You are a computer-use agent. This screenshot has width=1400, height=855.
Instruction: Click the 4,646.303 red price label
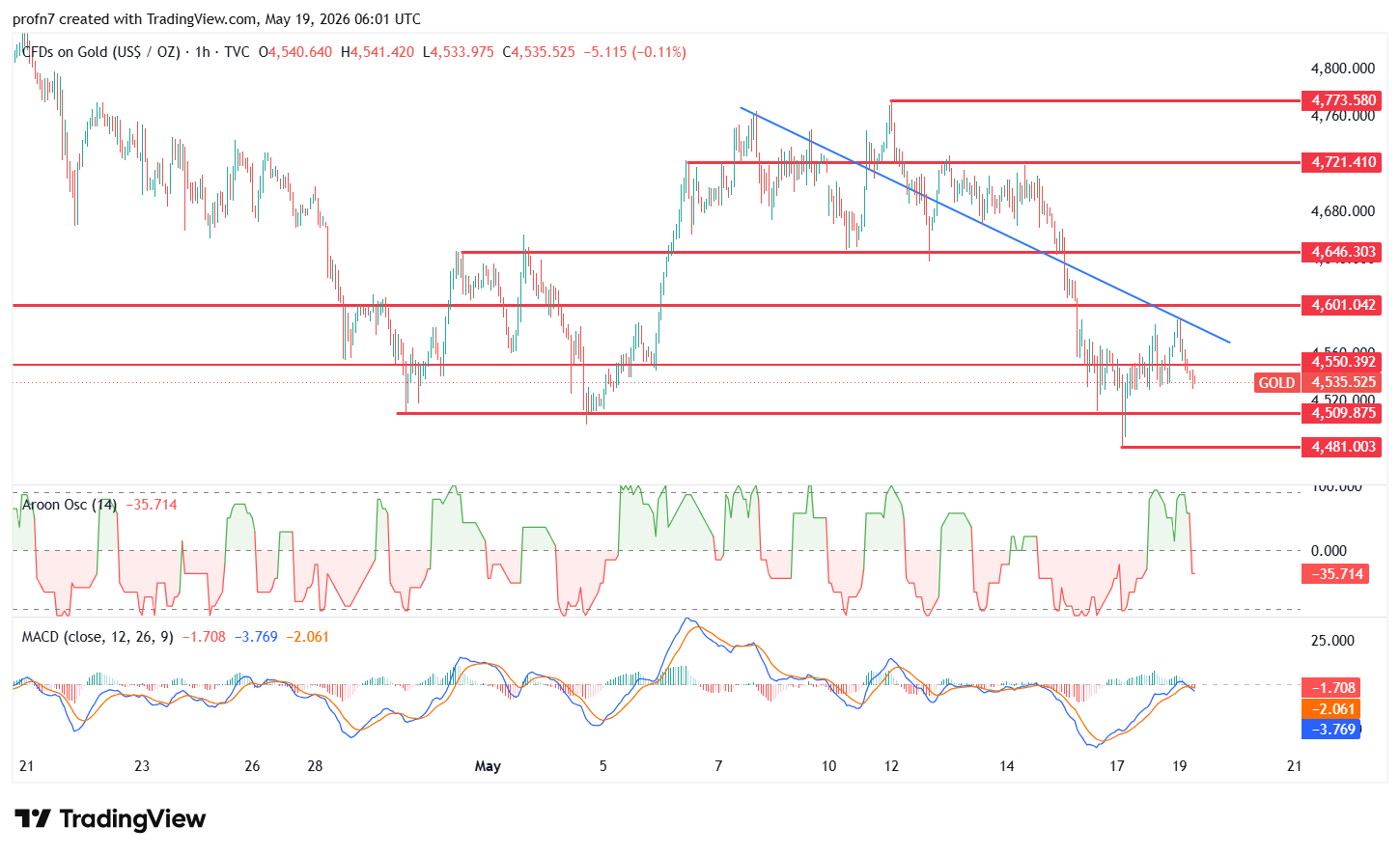click(1343, 252)
